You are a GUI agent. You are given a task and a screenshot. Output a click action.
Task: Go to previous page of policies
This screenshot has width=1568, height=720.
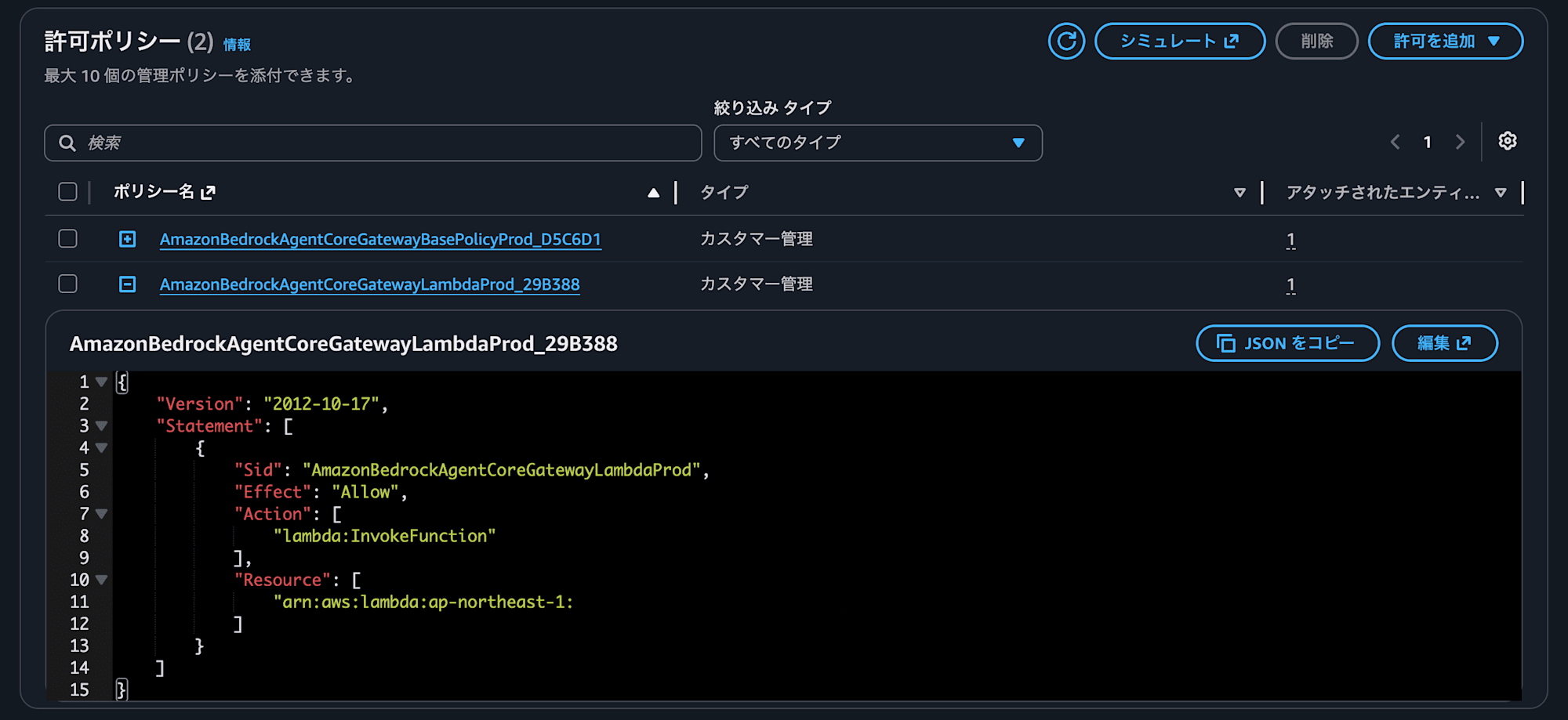tap(1396, 142)
